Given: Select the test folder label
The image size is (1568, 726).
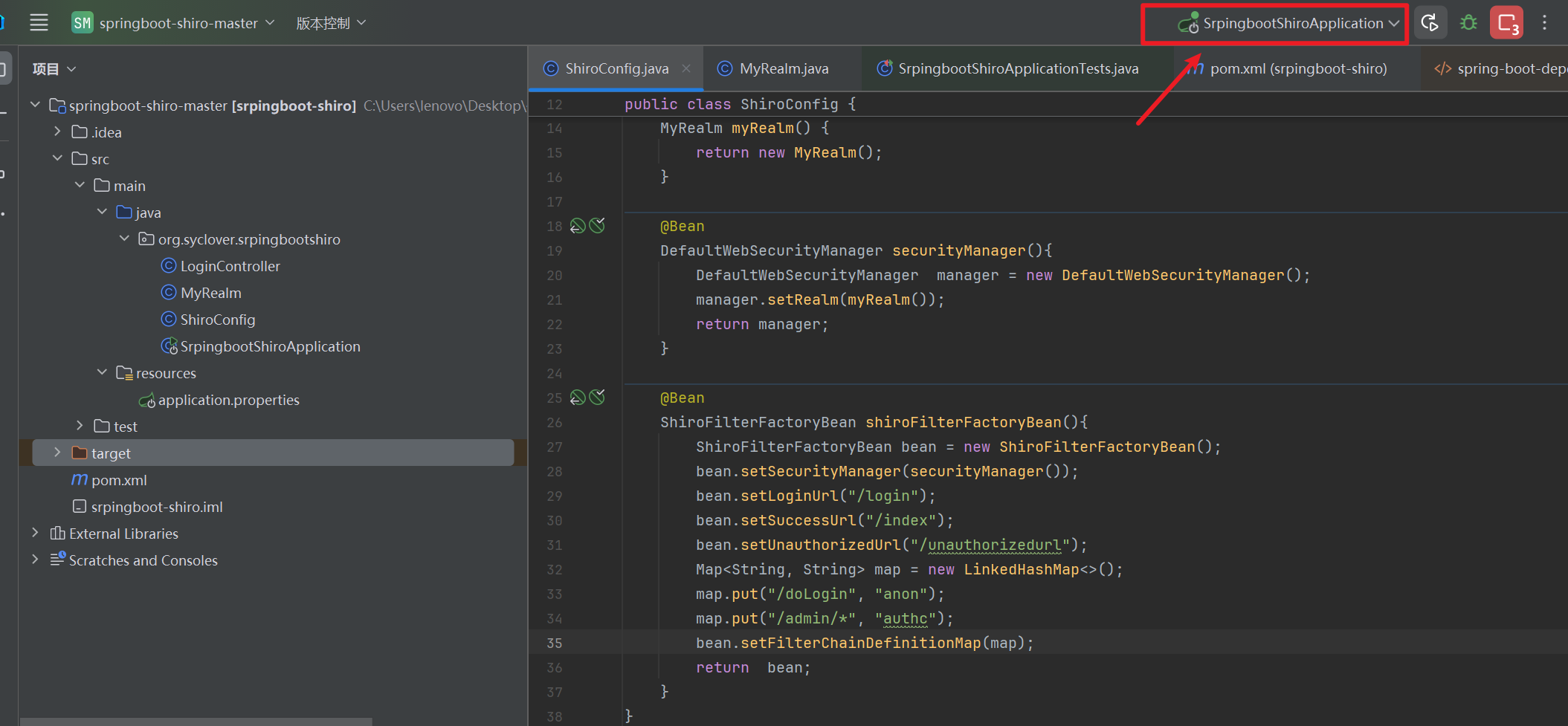Looking at the screenshot, I should coord(126,427).
